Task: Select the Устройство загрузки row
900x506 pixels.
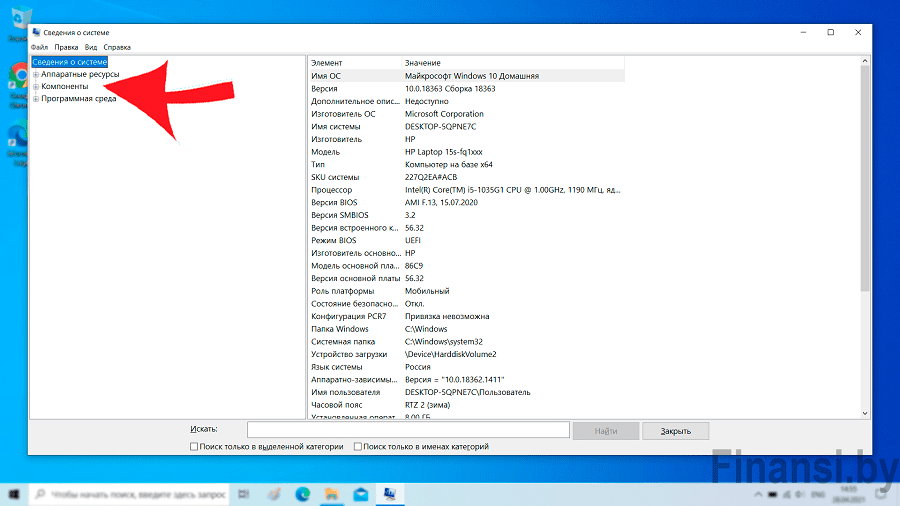Action: 466,354
